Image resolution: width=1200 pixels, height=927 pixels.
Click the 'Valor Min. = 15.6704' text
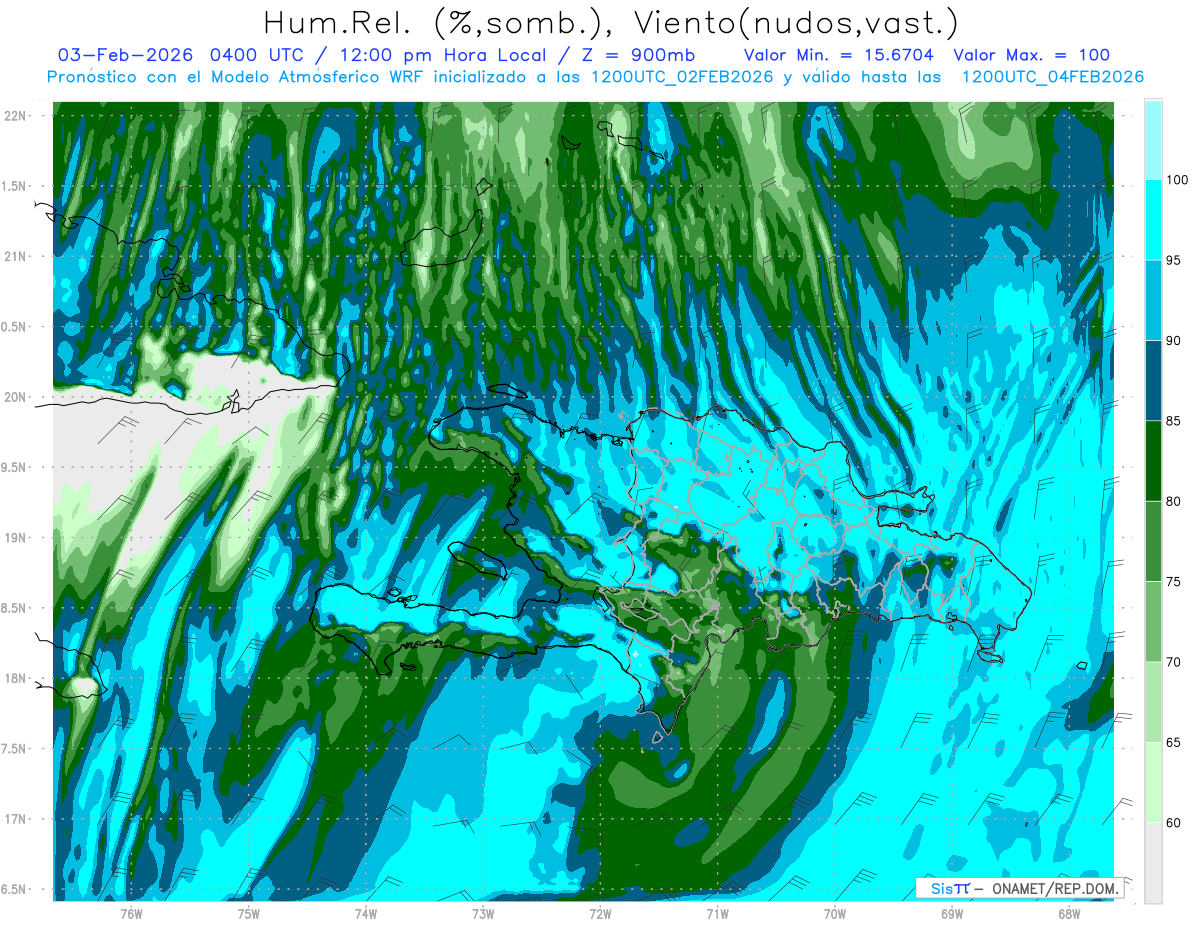coord(838,56)
